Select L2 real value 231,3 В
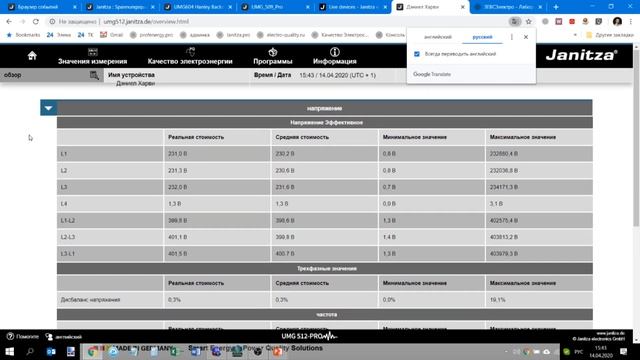Screen dimensions: 640x360 178,171
